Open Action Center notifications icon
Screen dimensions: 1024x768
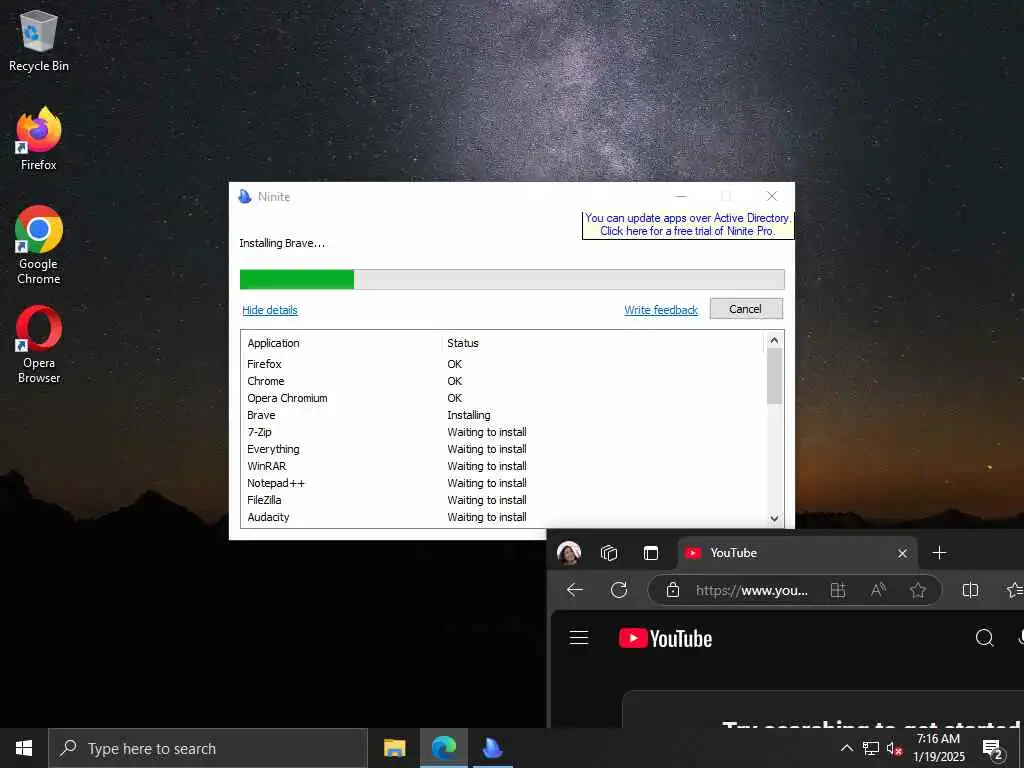click(x=993, y=748)
